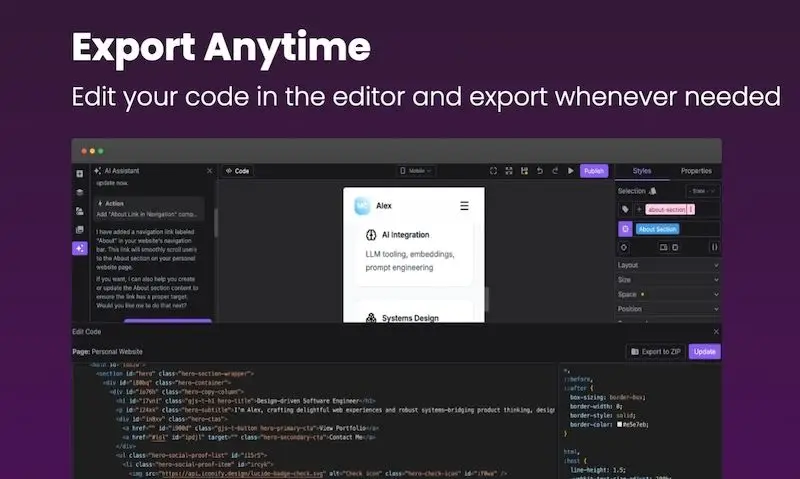The width and height of the screenshot is (800, 479).
Task: Open the assets panel icon
Action: pos(80,211)
